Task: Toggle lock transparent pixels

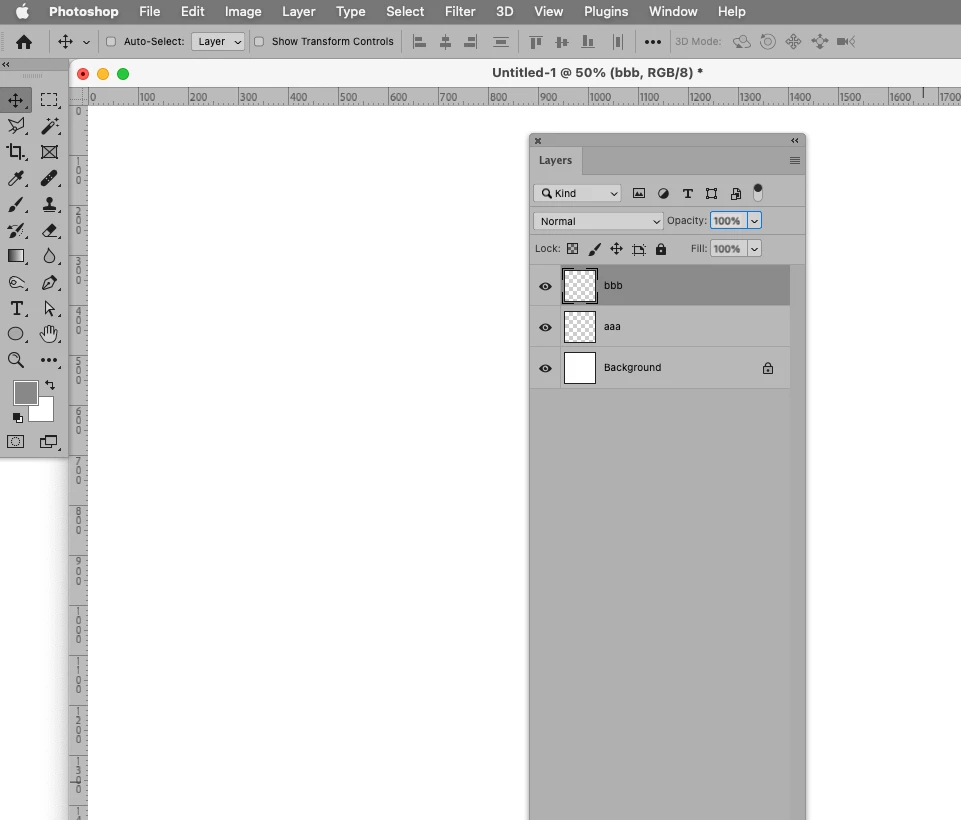Action: (x=572, y=249)
